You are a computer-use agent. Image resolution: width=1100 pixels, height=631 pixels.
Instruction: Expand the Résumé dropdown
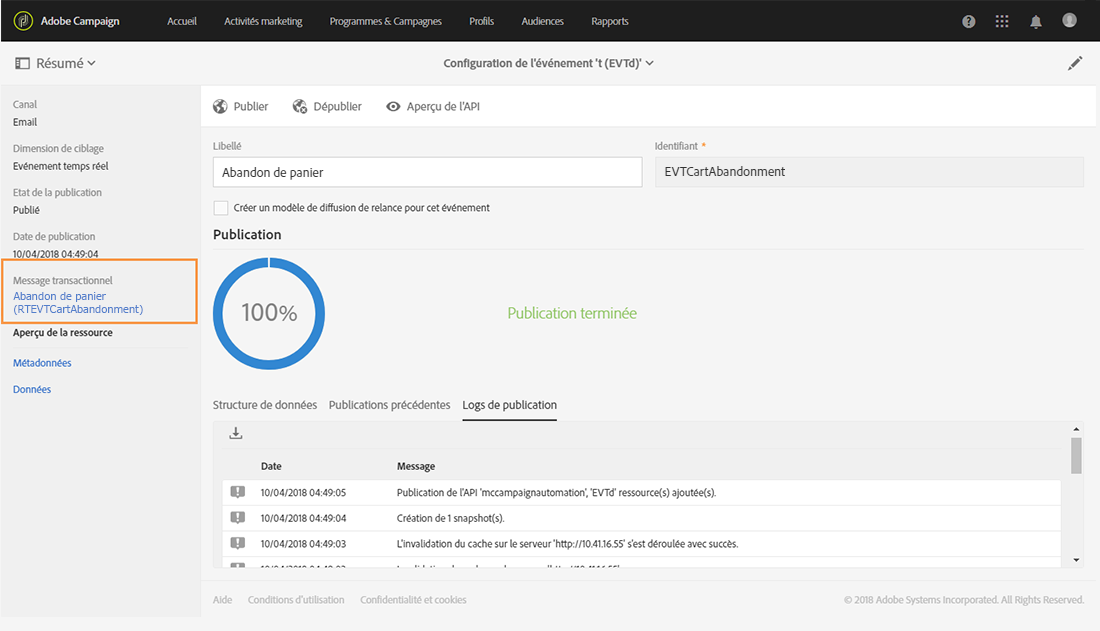(66, 63)
